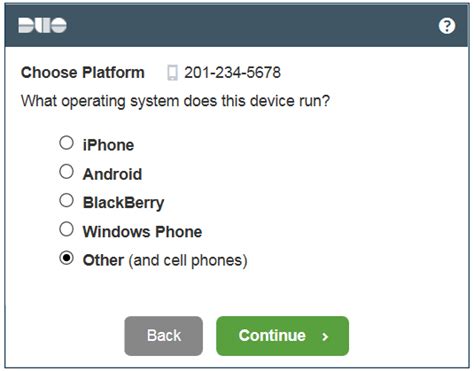
Task: Pick the Windows Phone label text
Action: (x=142, y=231)
